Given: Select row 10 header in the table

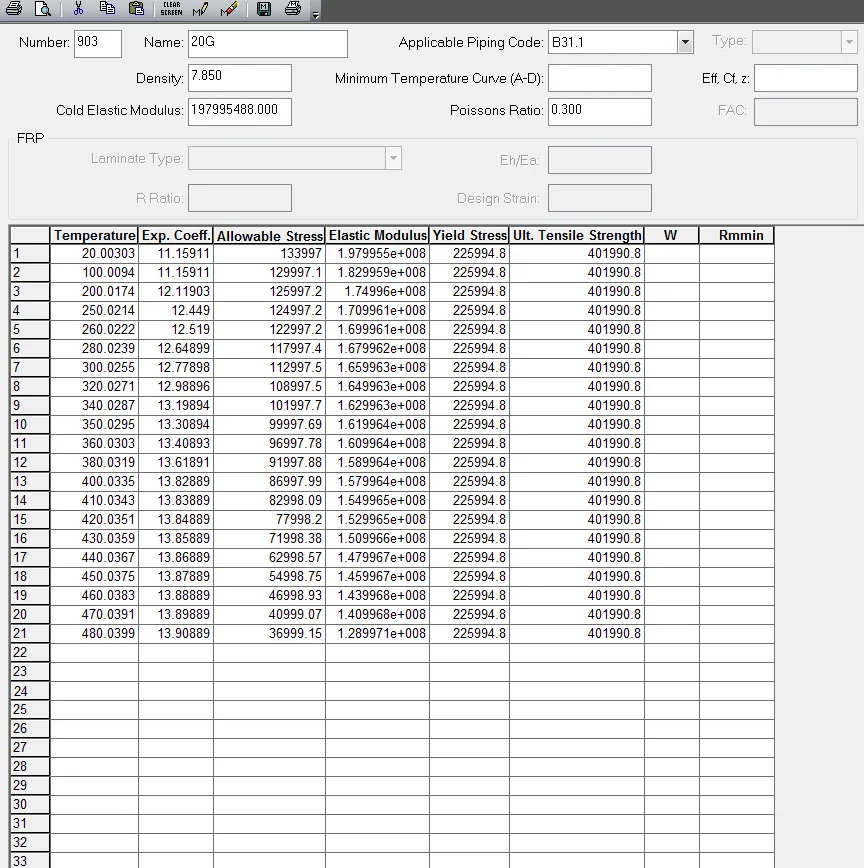Looking at the screenshot, I should [29, 425].
